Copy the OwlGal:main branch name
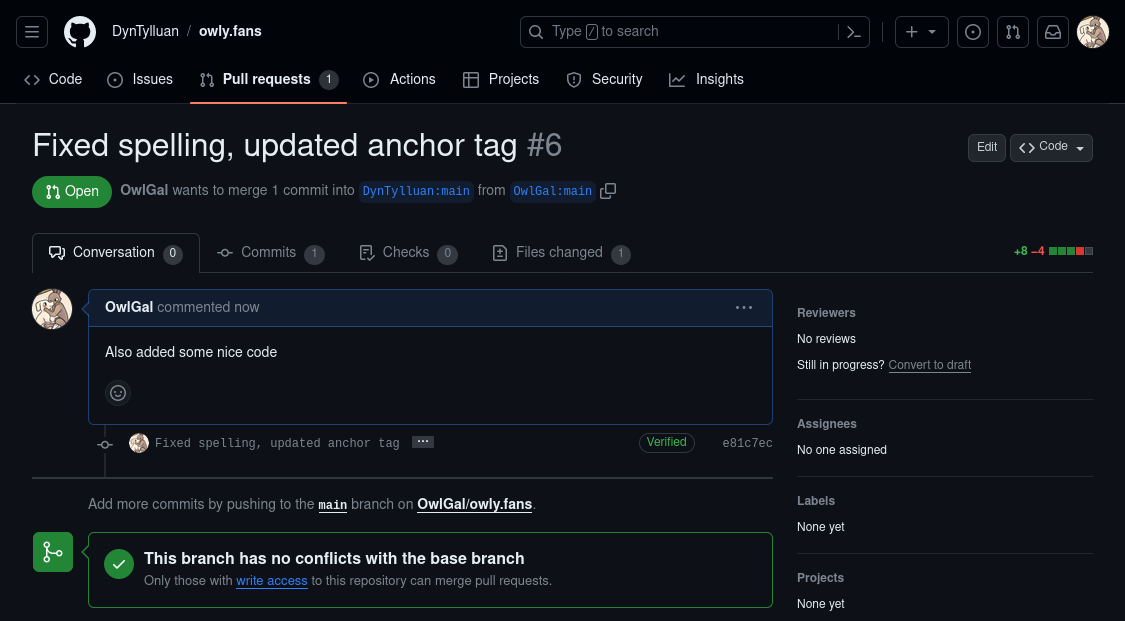This screenshot has height=621, width=1125. (608, 190)
